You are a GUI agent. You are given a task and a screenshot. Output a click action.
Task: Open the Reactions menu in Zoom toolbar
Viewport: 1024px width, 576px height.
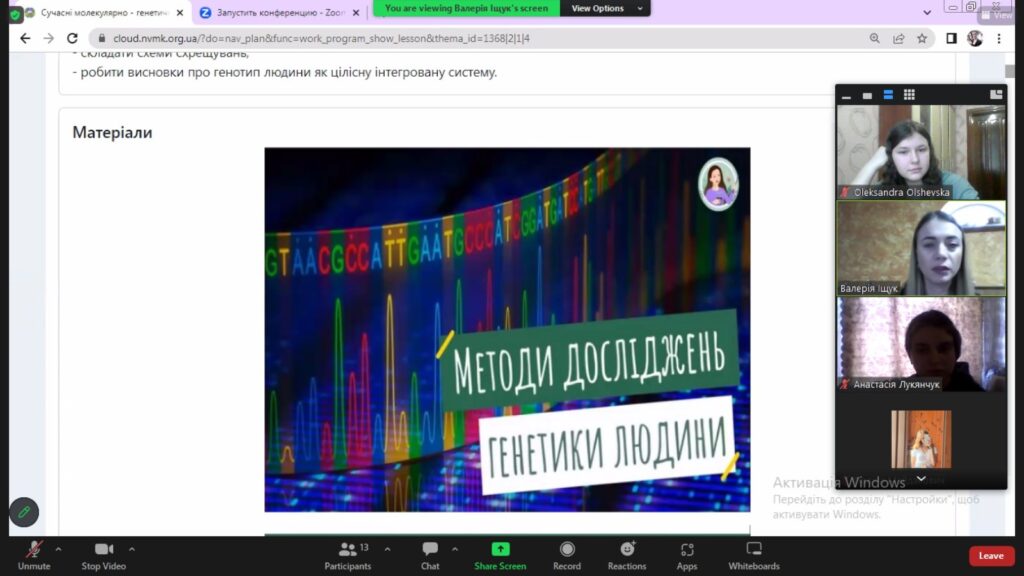coord(627,554)
